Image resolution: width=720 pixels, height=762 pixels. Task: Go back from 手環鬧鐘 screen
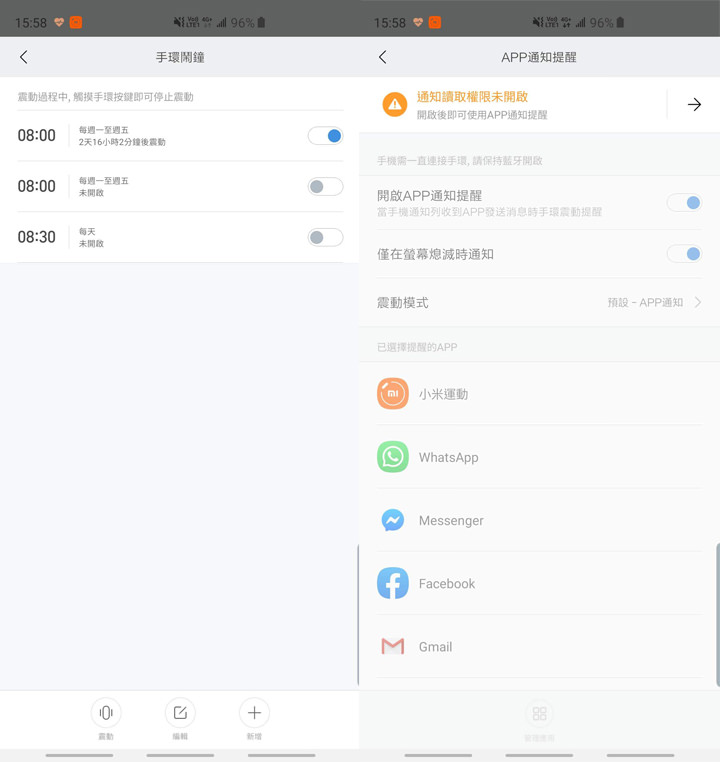click(x=24, y=57)
